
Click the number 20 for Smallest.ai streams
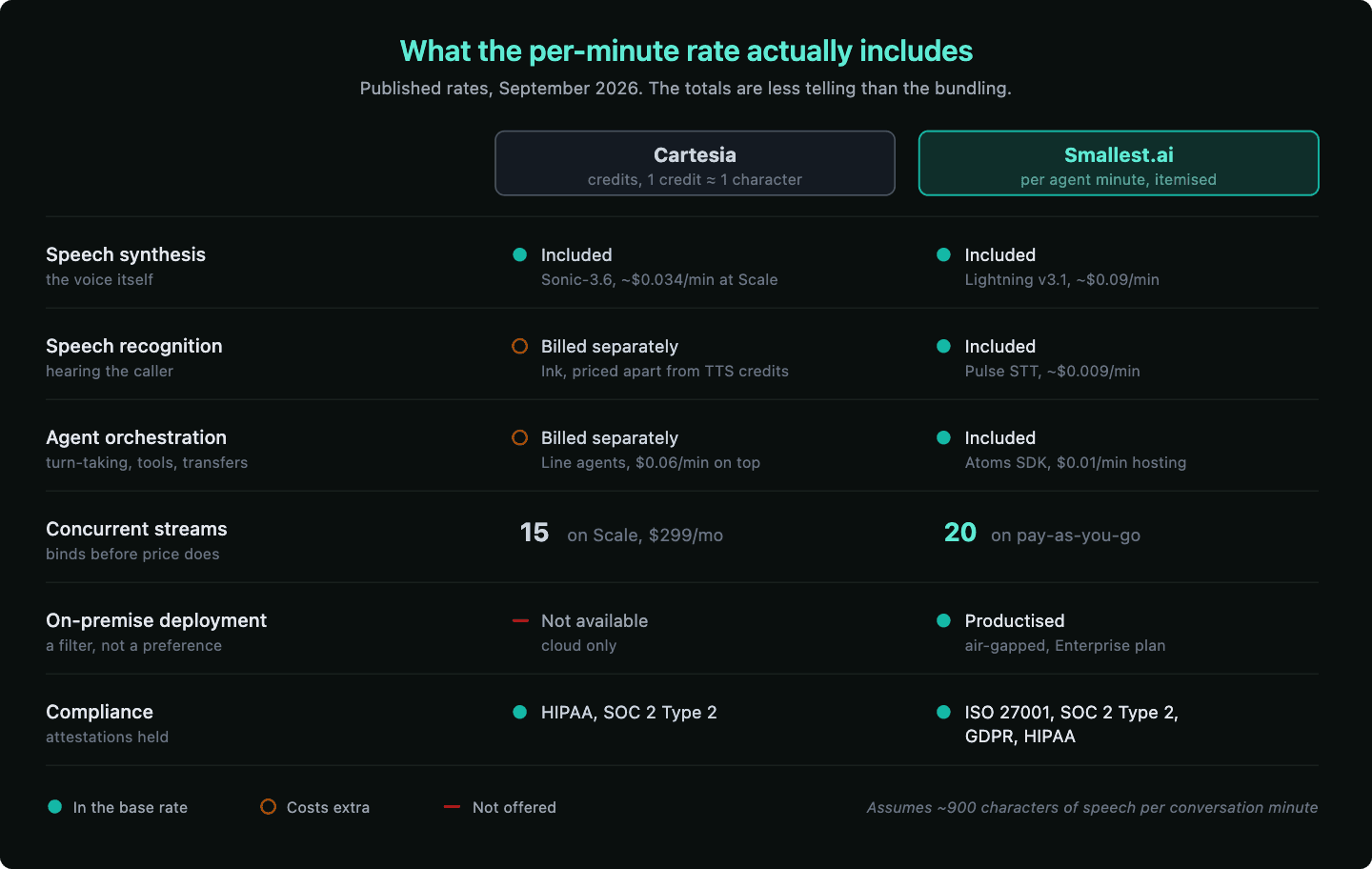tap(960, 533)
